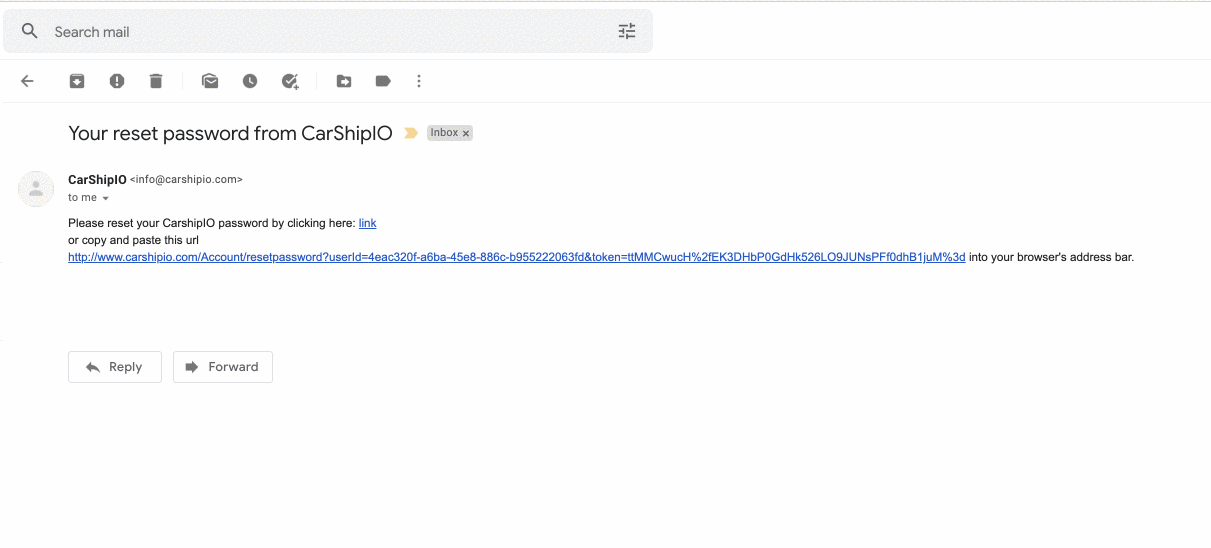This screenshot has height=548, width=1211.
Task: Expand 'to me' recipient details arrow
Action: click(x=105, y=198)
